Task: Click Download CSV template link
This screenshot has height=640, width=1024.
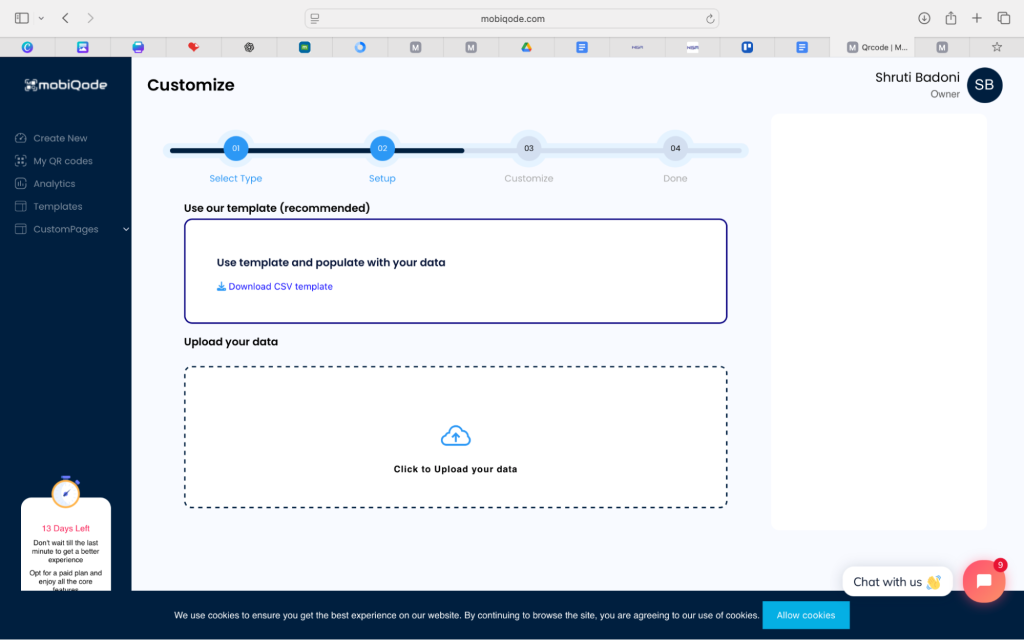Action: [x=280, y=287]
